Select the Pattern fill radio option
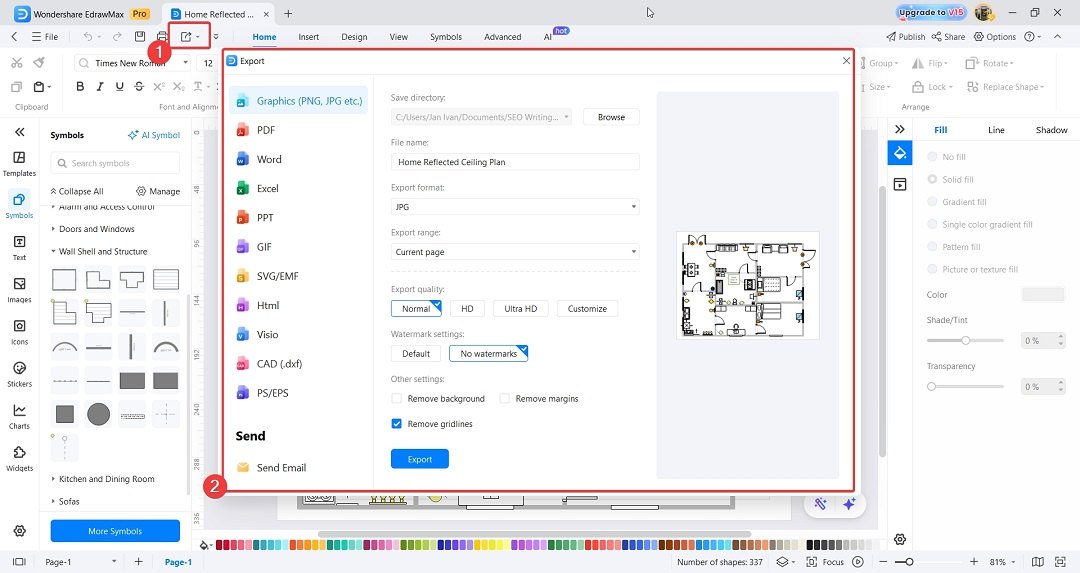The image size is (1080, 573). (x=932, y=247)
